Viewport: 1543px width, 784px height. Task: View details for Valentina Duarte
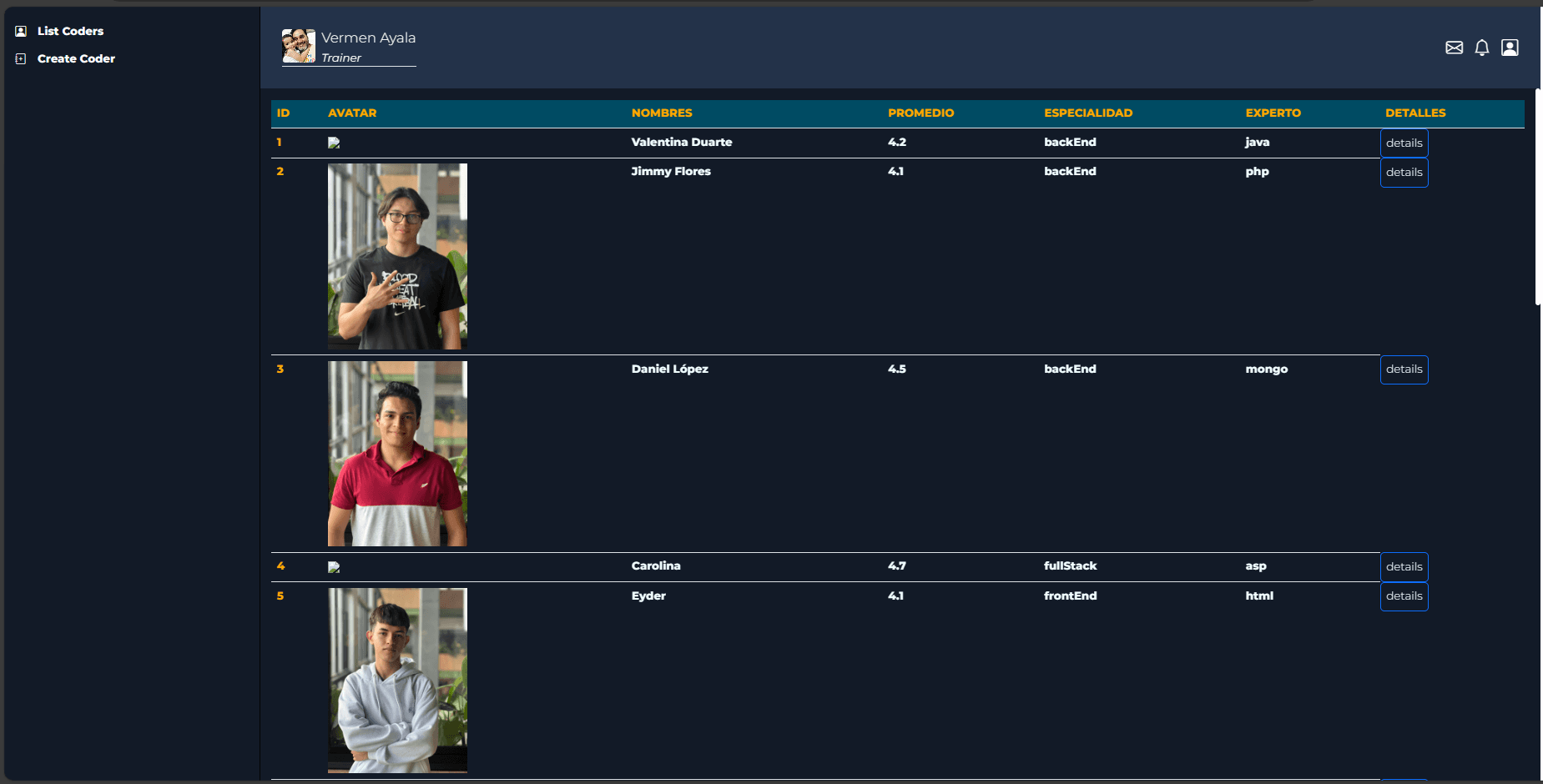coord(1404,143)
